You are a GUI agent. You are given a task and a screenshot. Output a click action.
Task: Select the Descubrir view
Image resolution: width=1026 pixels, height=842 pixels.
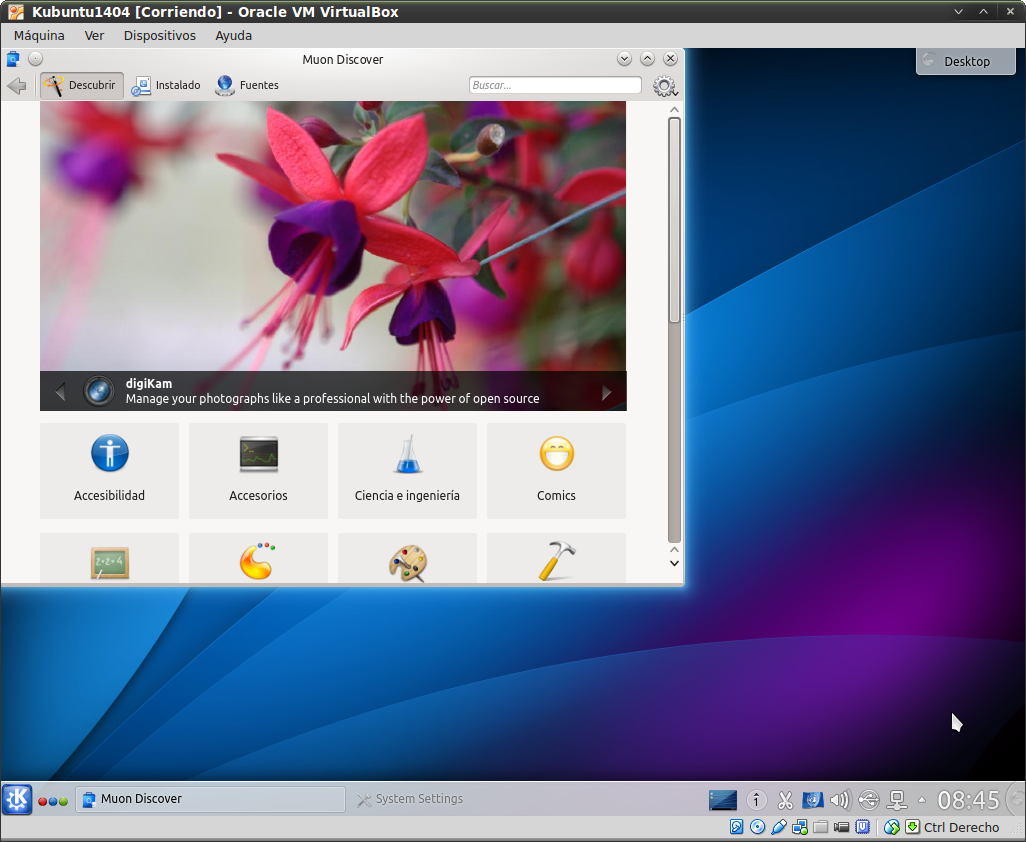(82, 86)
